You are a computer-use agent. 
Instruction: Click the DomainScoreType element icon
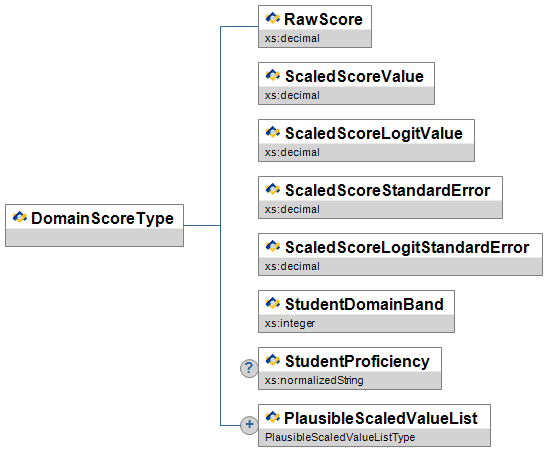[20, 217]
